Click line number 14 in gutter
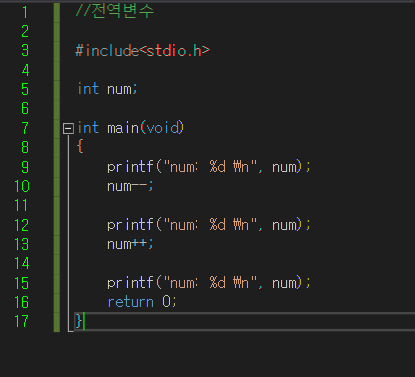This screenshot has height=377, width=415. [22, 263]
